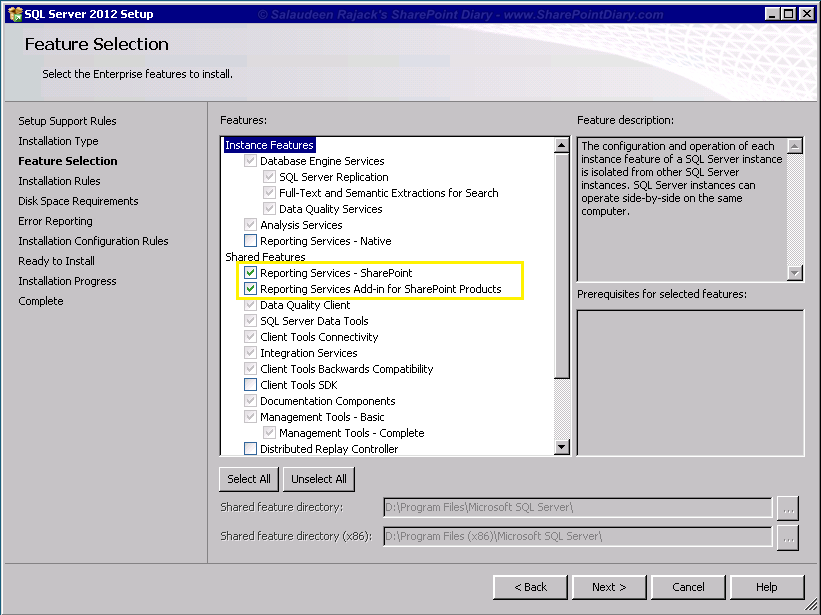The height and width of the screenshot is (615, 821).
Task: Go to previous step with Back button
Action: coord(530,587)
